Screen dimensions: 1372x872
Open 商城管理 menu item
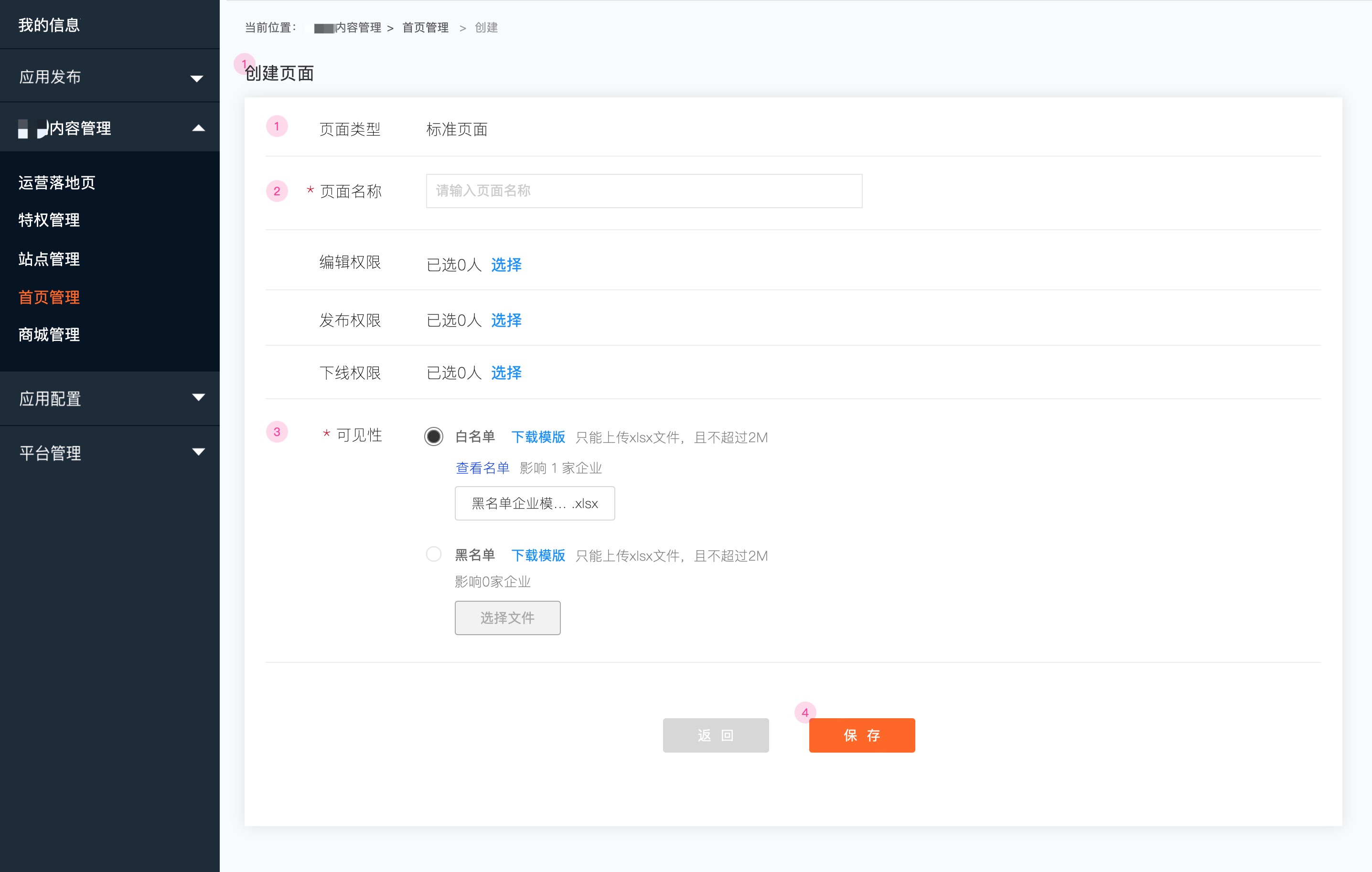tap(49, 334)
